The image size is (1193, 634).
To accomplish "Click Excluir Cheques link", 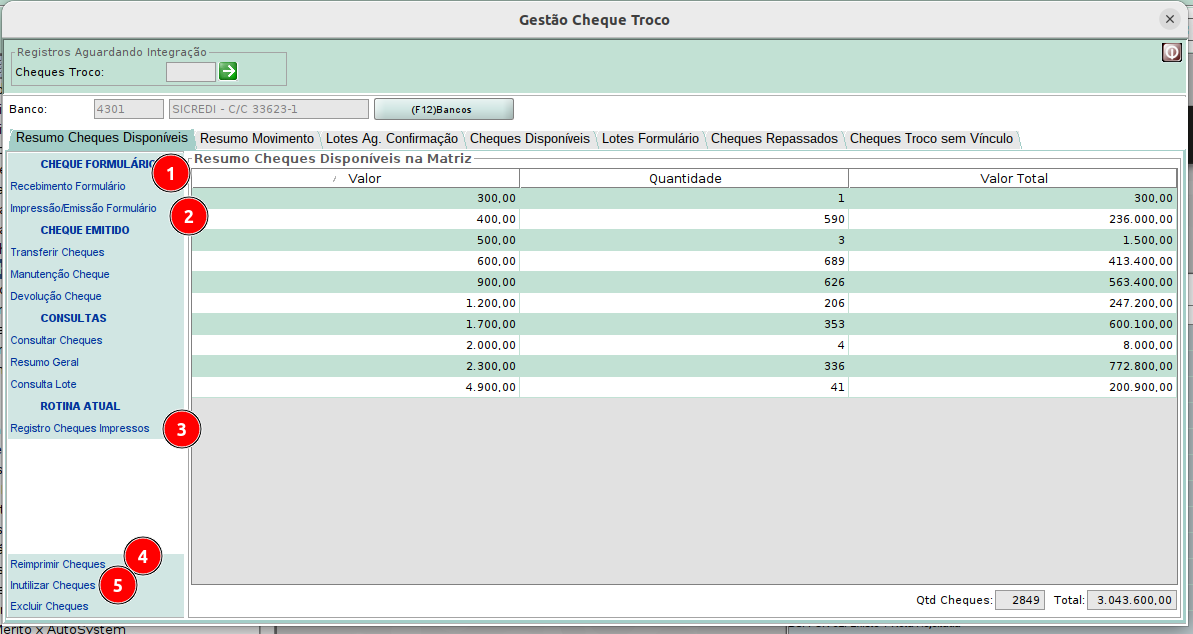I will pos(49,606).
